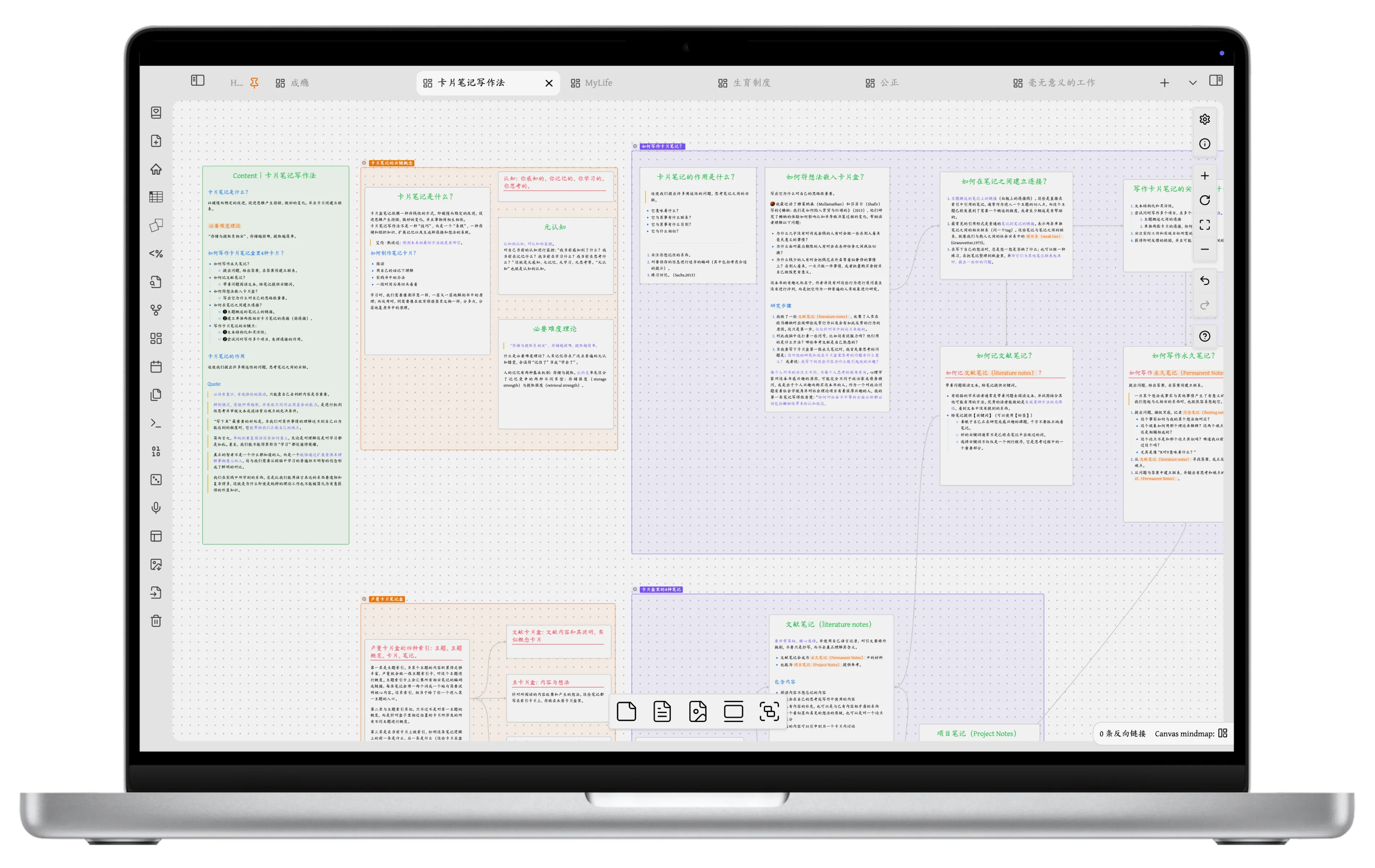Image resolution: width=1375 pixels, height=868 pixels.
Task: Add a blank card to canvas
Action: [x=626, y=712]
